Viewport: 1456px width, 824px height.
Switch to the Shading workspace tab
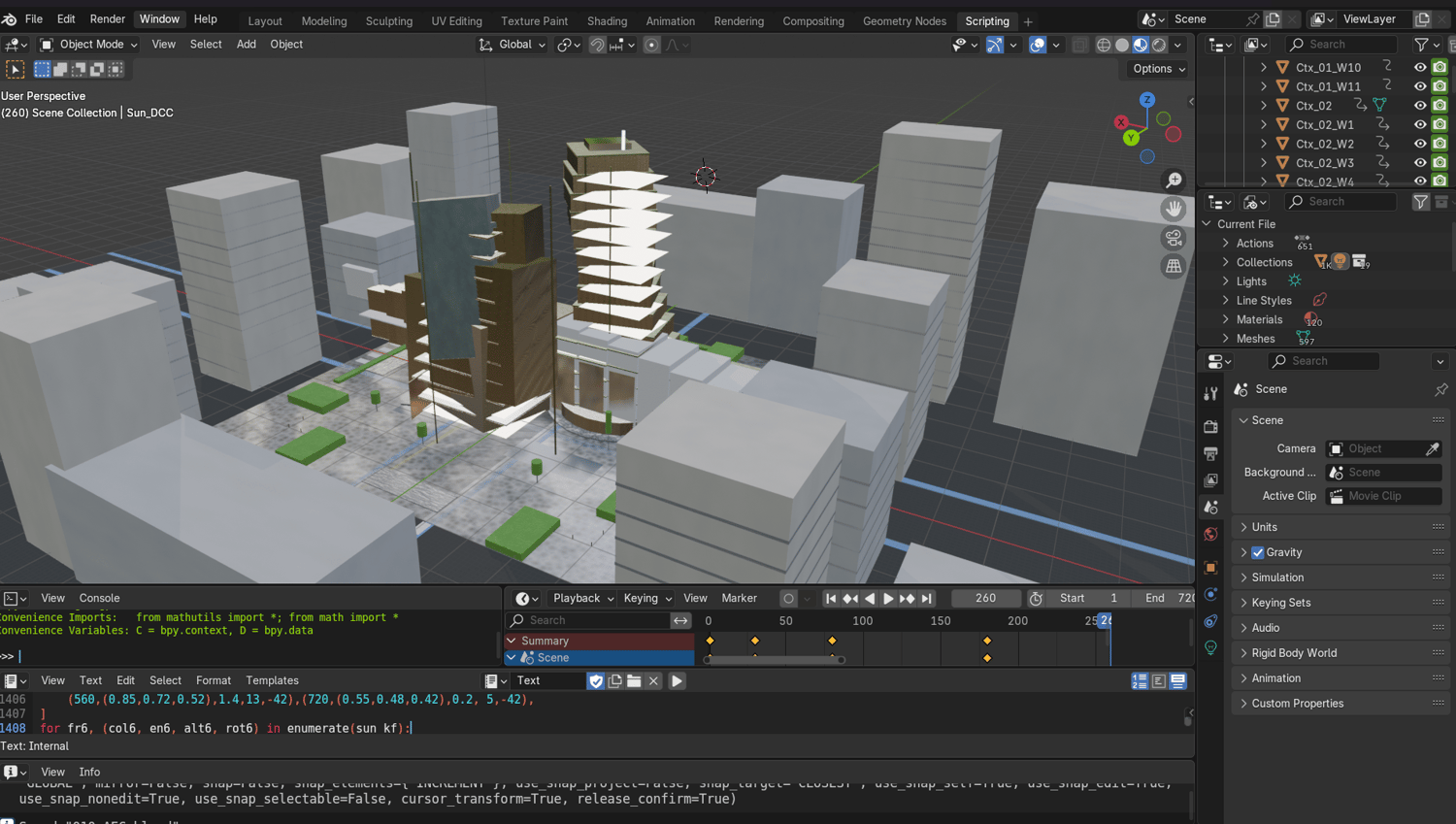607,20
